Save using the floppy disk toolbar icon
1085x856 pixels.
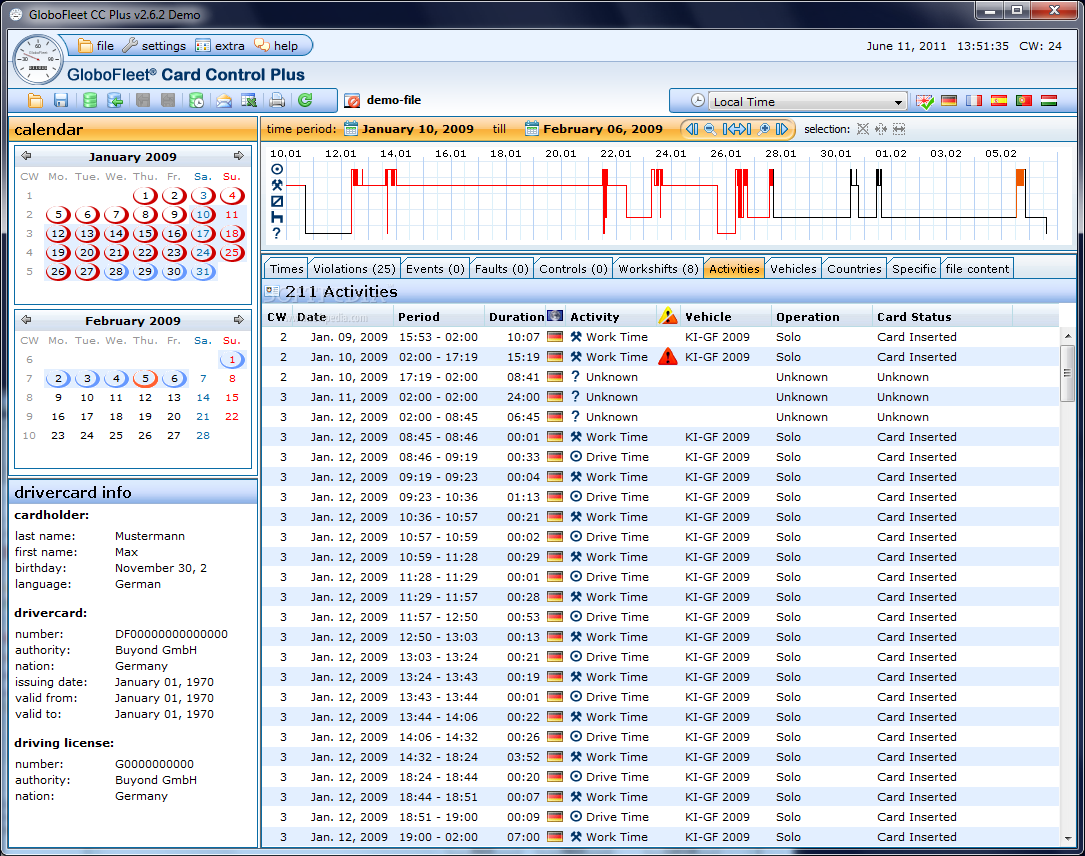61,101
